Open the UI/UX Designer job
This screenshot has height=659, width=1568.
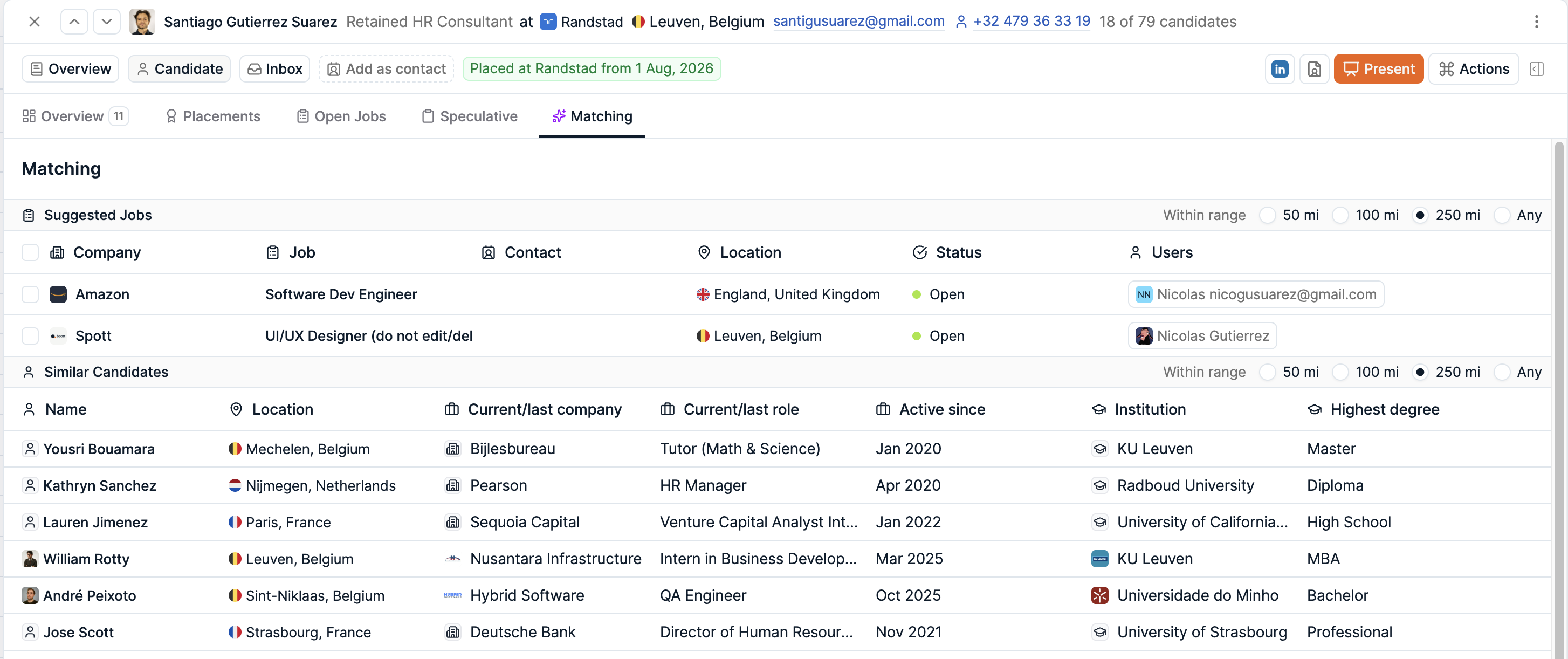click(369, 336)
